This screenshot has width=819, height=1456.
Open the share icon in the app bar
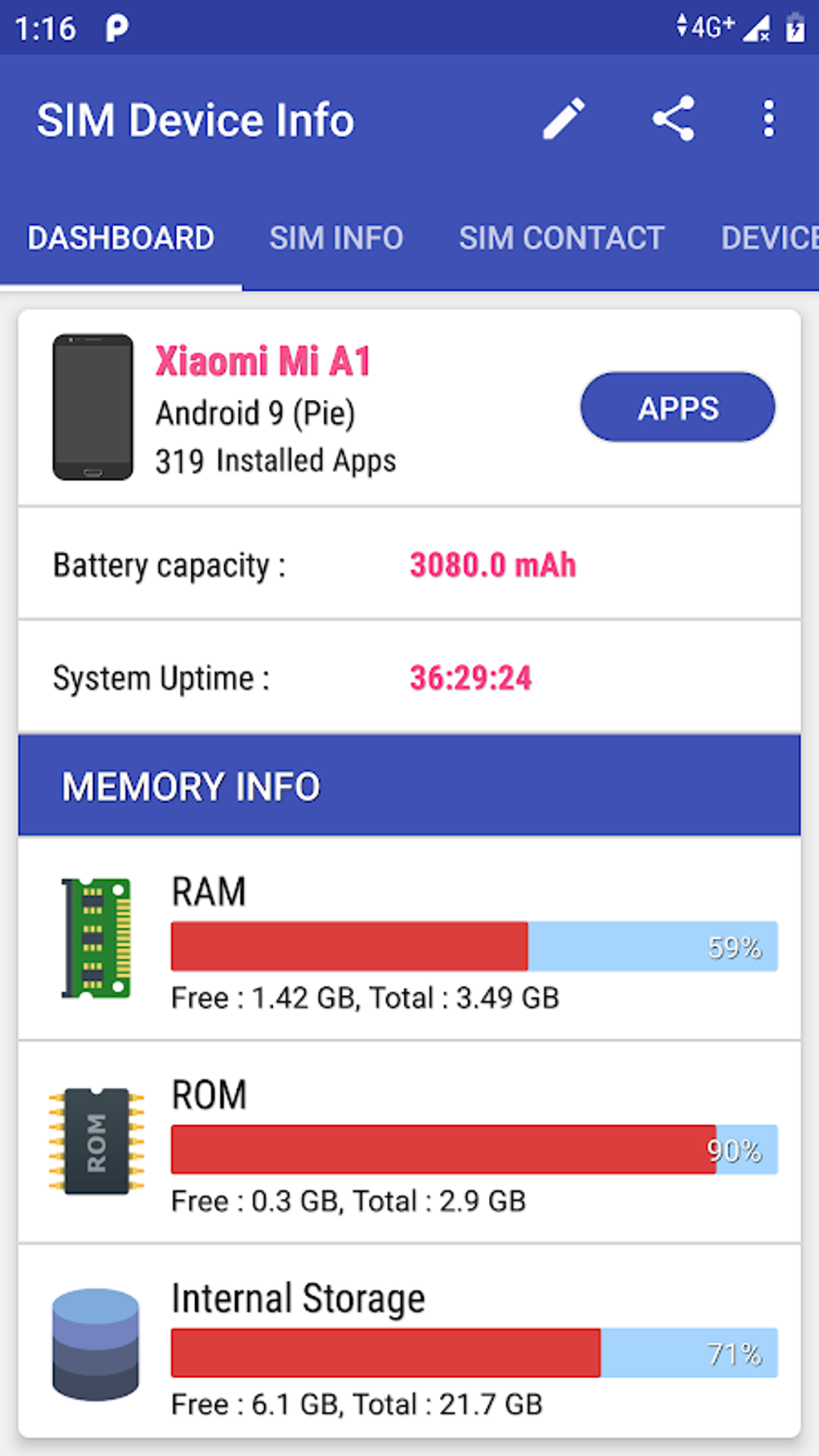coord(672,118)
